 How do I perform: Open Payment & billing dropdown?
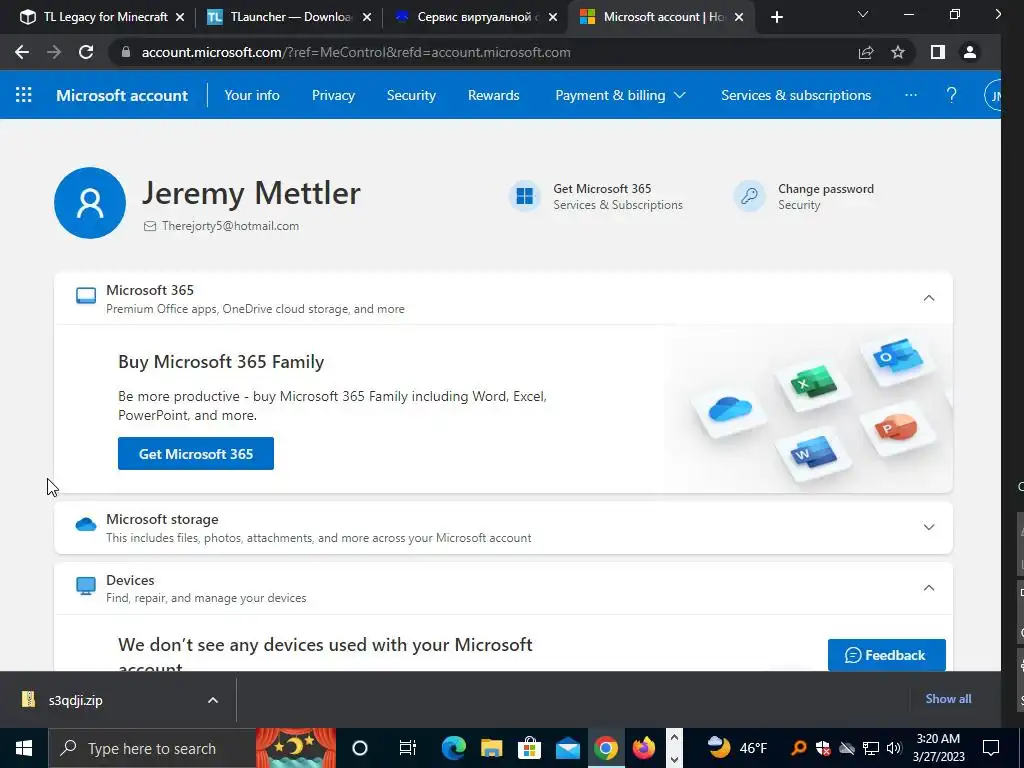[620, 95]
